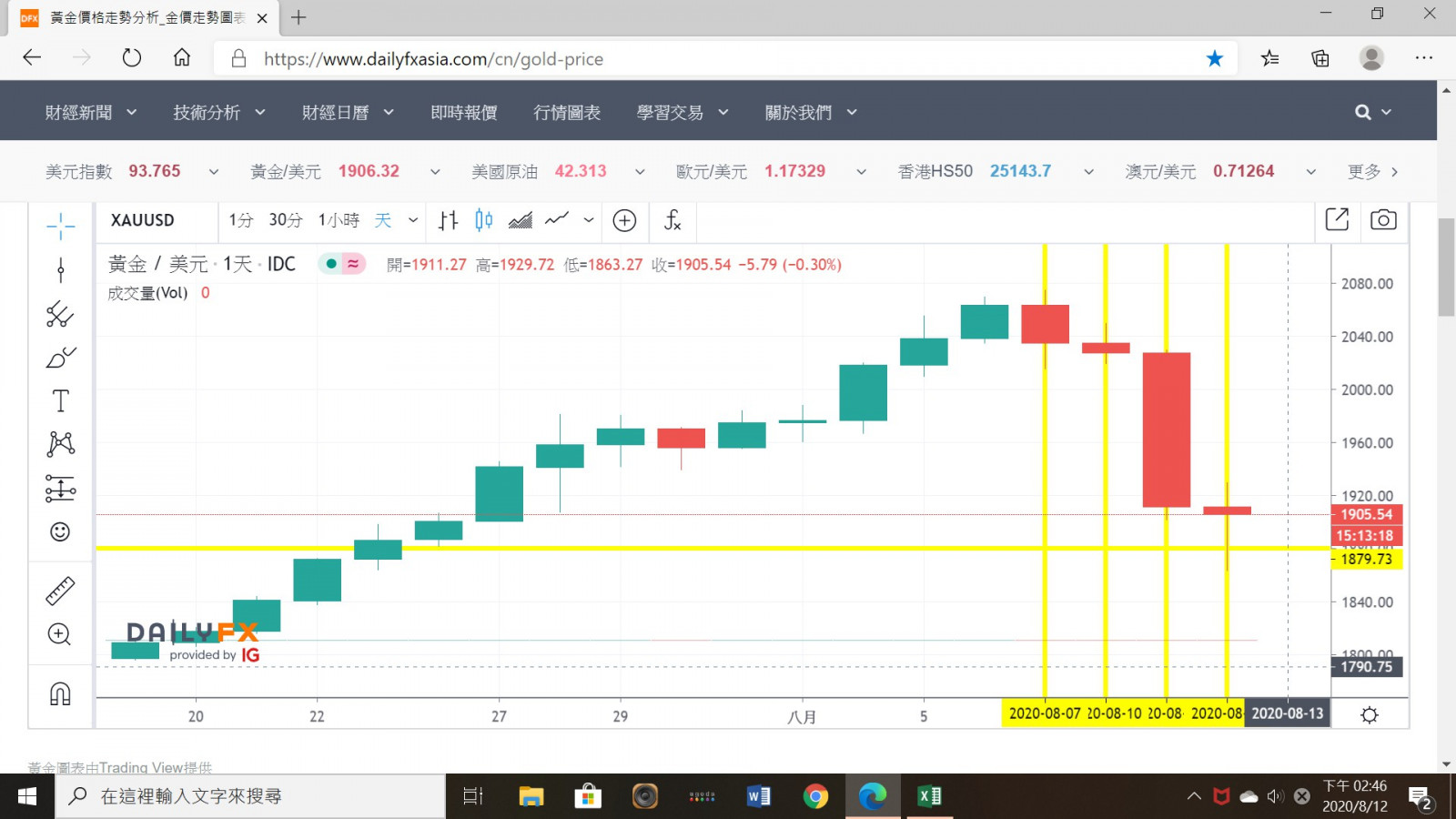Select the XABCD pattern tool
The width and height of the screenshot is (1456, 819).
click(60, 444)
